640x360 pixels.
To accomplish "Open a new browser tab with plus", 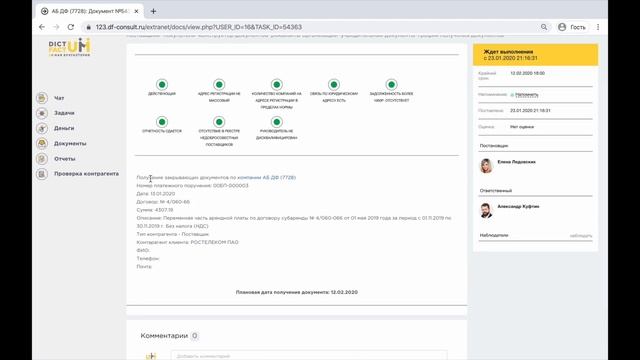I will pyautogui.click(x=153, y=11).
